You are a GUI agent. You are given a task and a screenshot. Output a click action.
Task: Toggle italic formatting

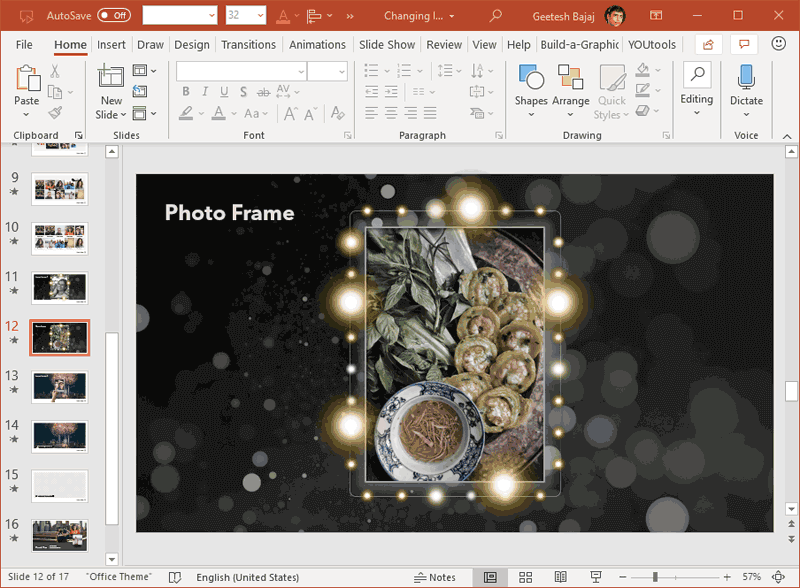205,91
